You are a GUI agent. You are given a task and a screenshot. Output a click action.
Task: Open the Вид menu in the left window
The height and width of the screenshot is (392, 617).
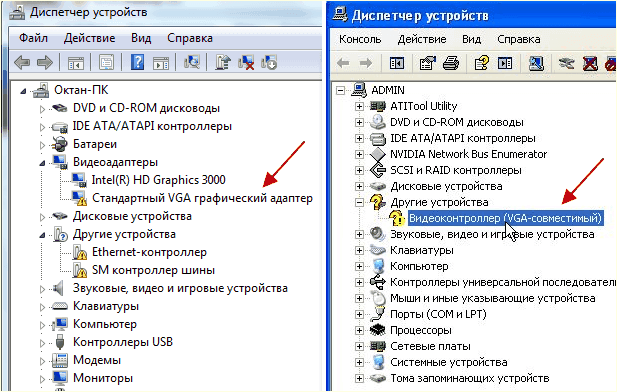(x=141, y=38)
